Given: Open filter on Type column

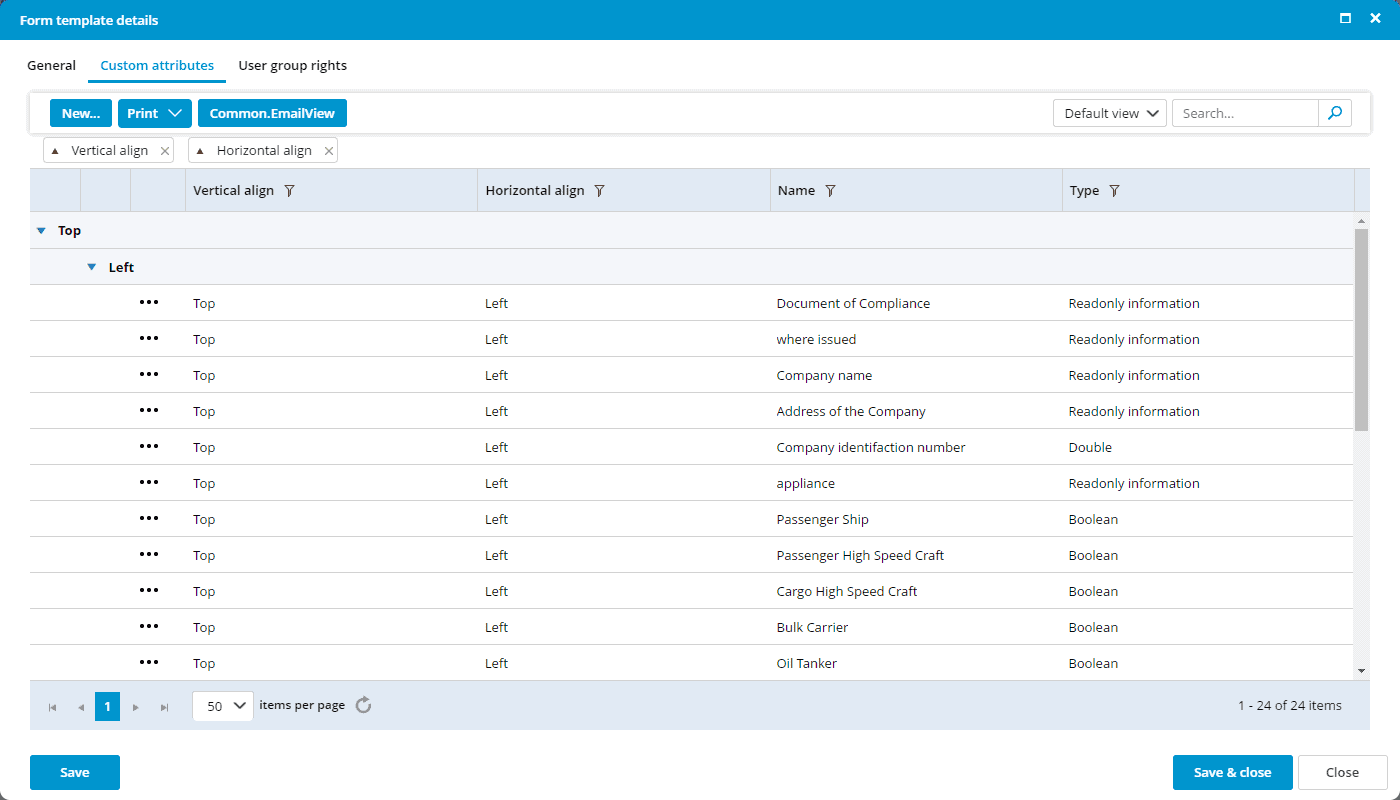Looking at the screenshot, I should [x=1114, y=191].
